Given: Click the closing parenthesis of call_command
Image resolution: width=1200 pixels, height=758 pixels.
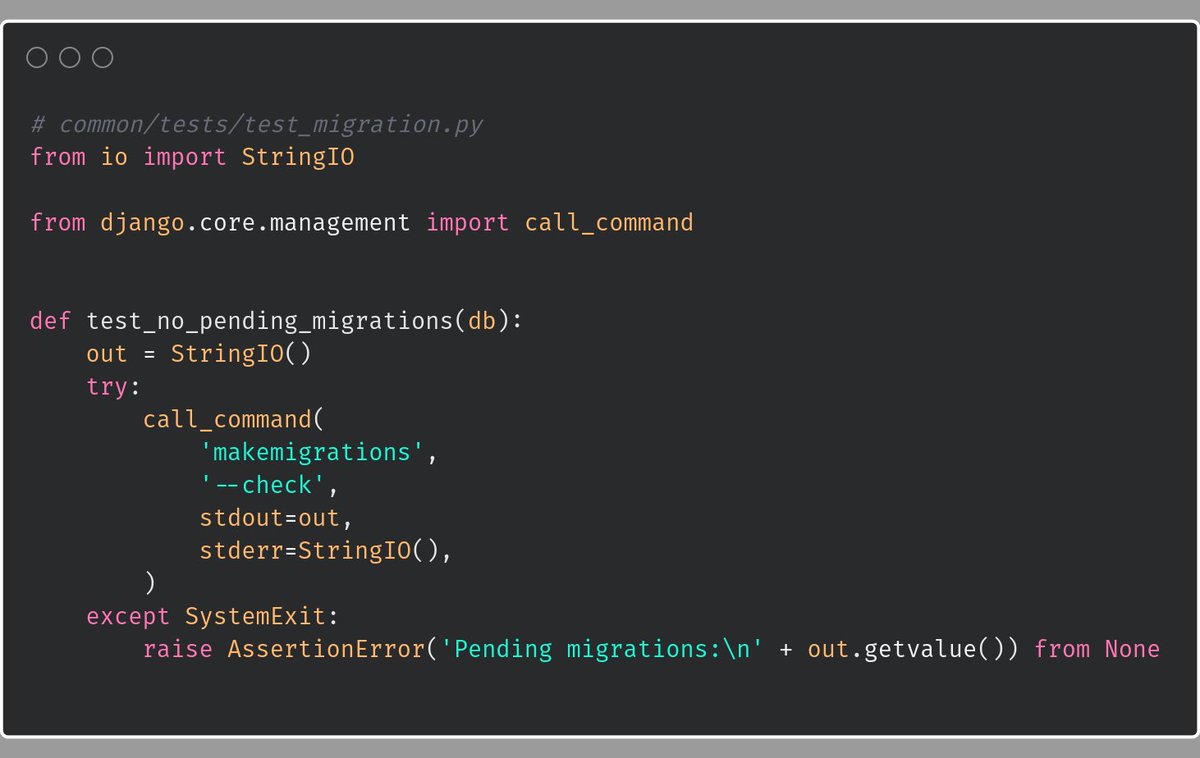Looking at the screenshot, I should (x=148, y=582).
